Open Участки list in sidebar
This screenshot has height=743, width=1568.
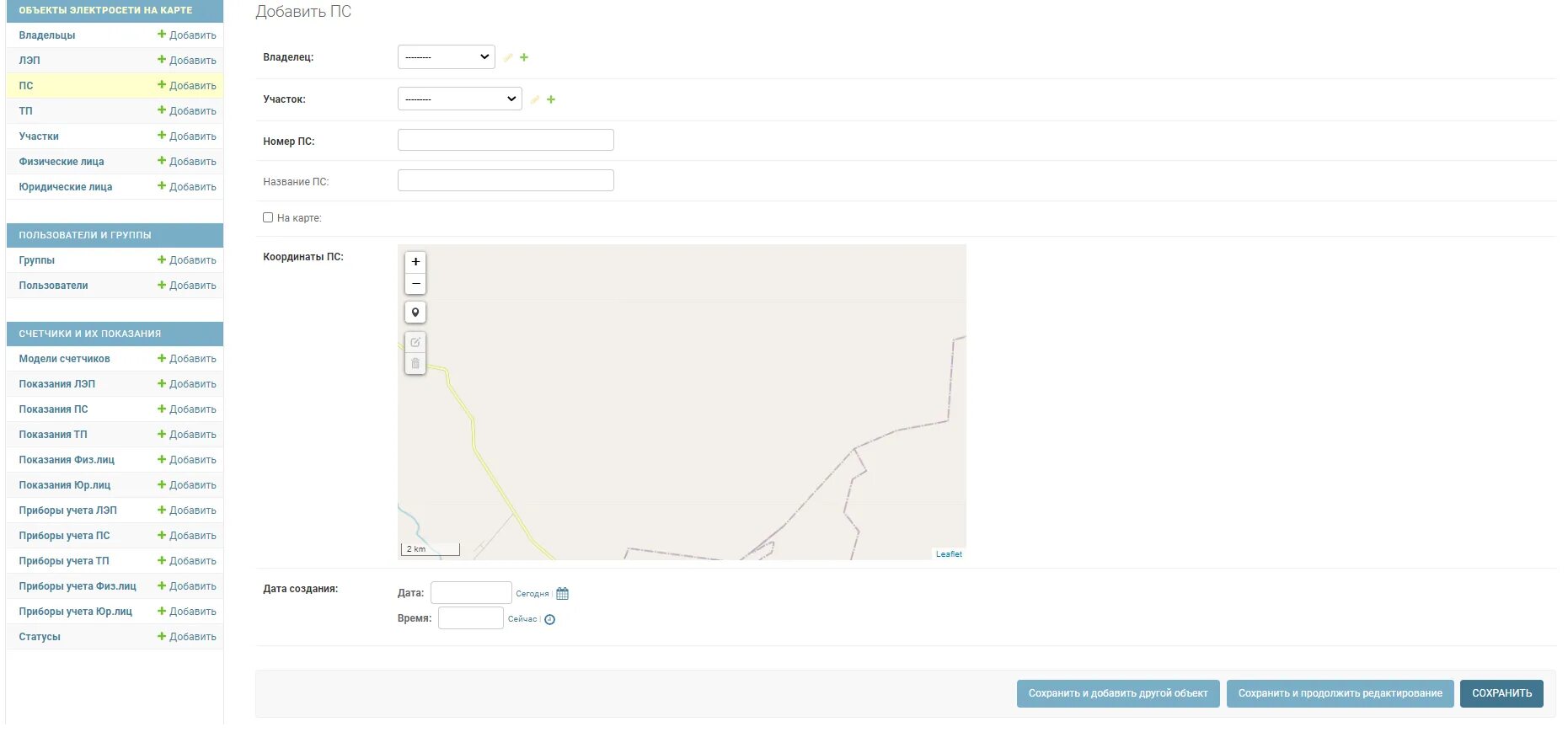coord(39,136)
